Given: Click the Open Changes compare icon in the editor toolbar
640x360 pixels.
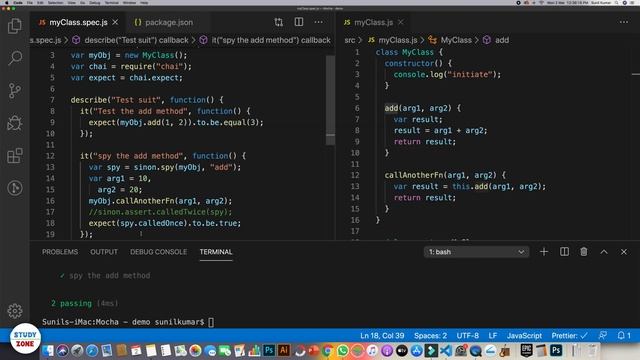Looking at the screenshot, I should [x=279, y=22].
